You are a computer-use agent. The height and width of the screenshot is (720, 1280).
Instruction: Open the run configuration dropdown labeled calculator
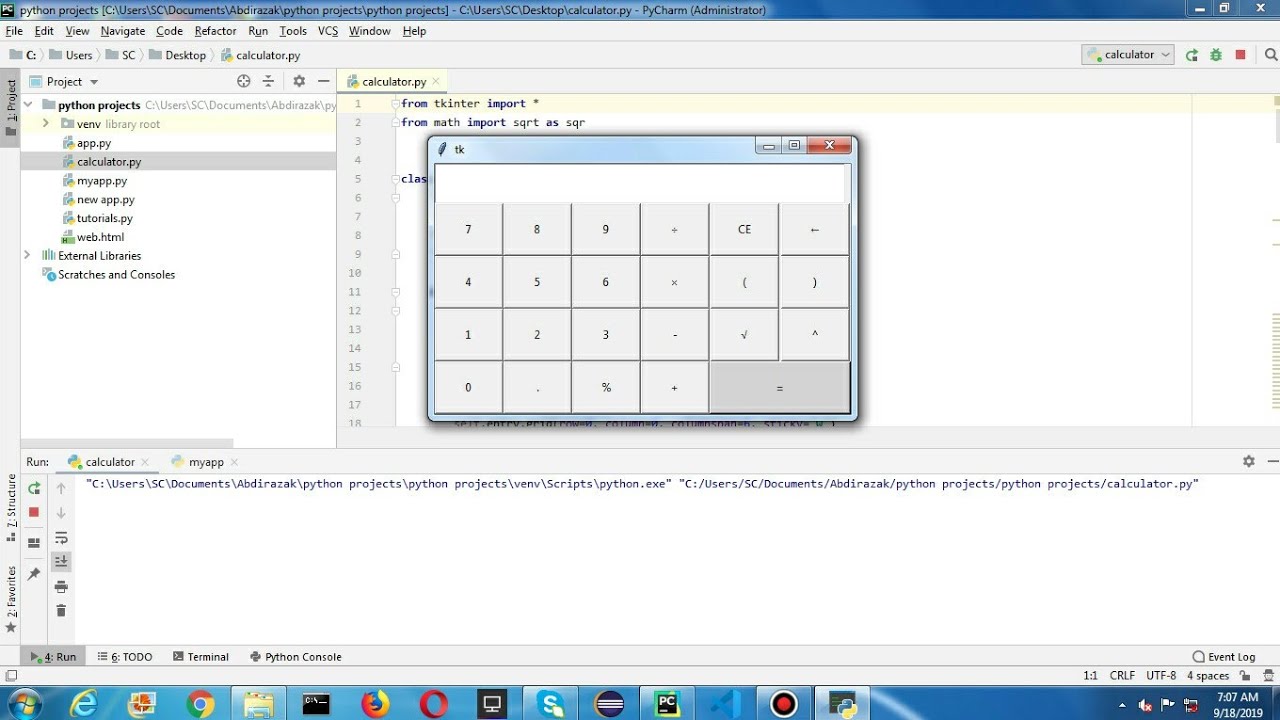pyautogui.click(x=1127, y=55)
